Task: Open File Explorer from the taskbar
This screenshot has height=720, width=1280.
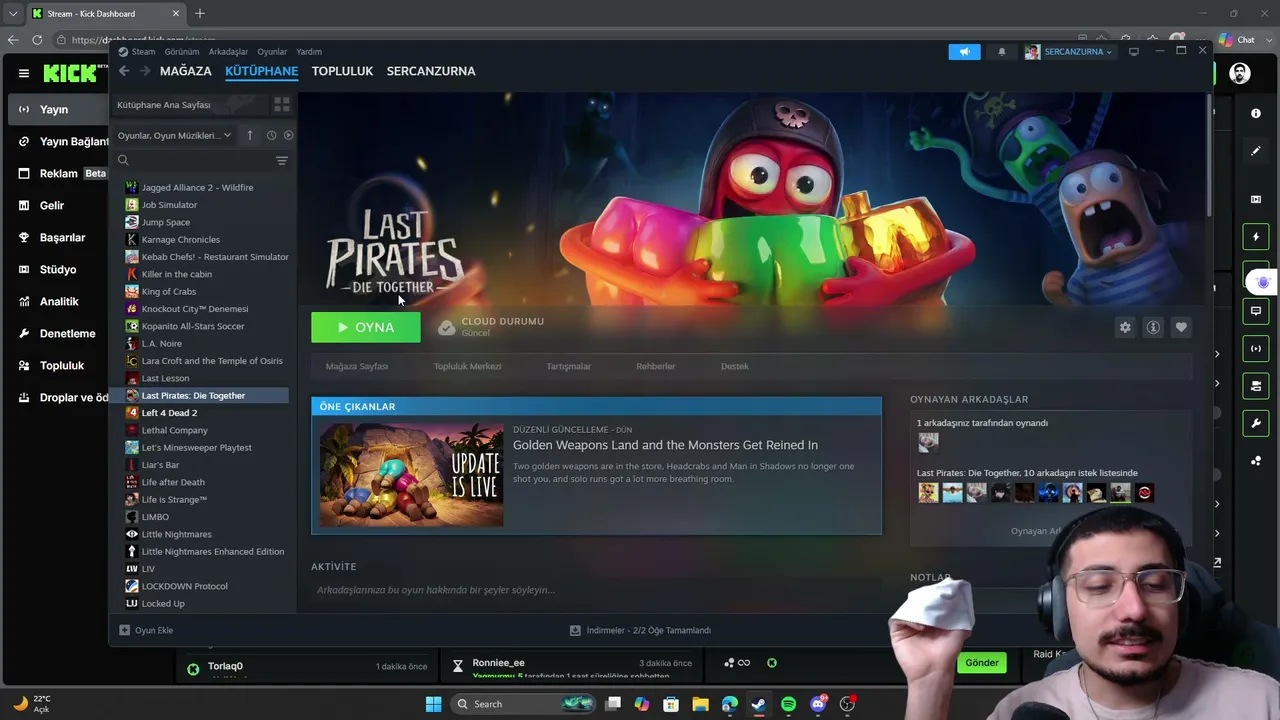Action: [x=700, y=704]
